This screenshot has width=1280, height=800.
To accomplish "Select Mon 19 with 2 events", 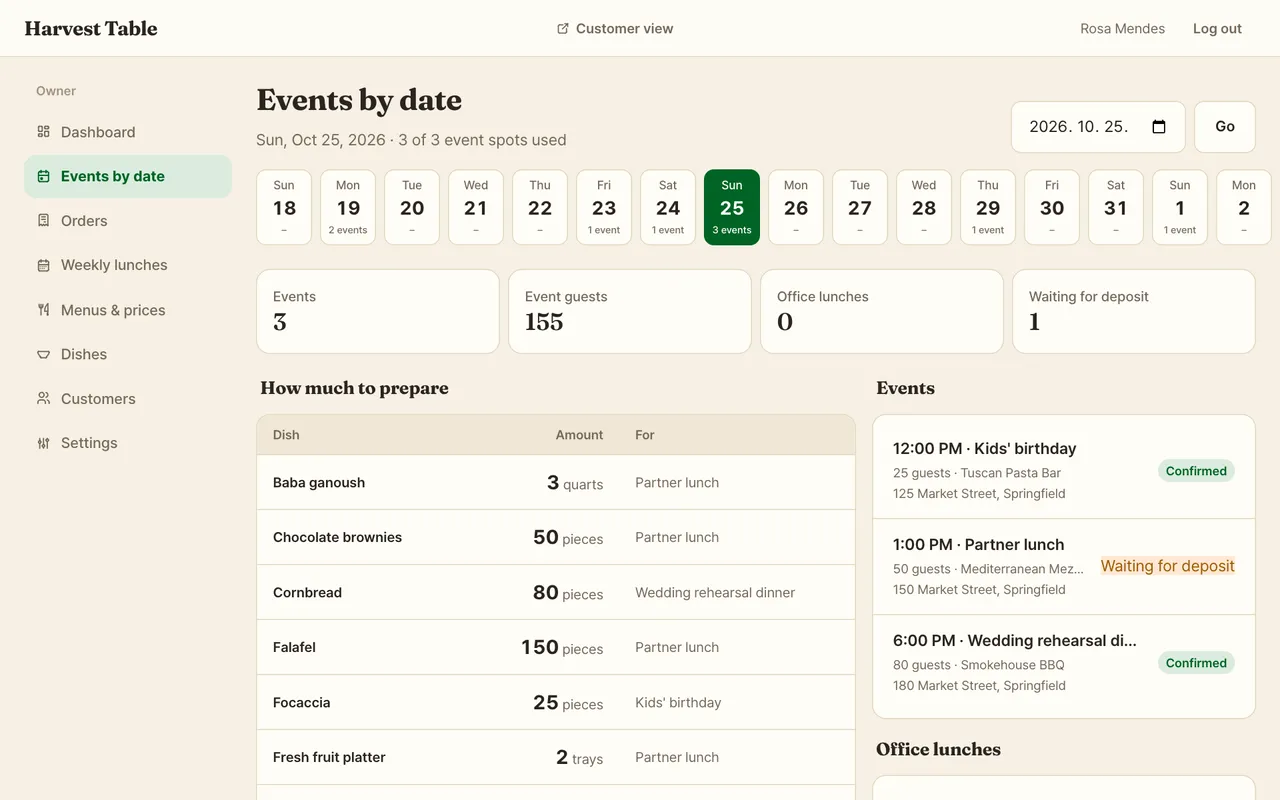I will coord(348,207).
